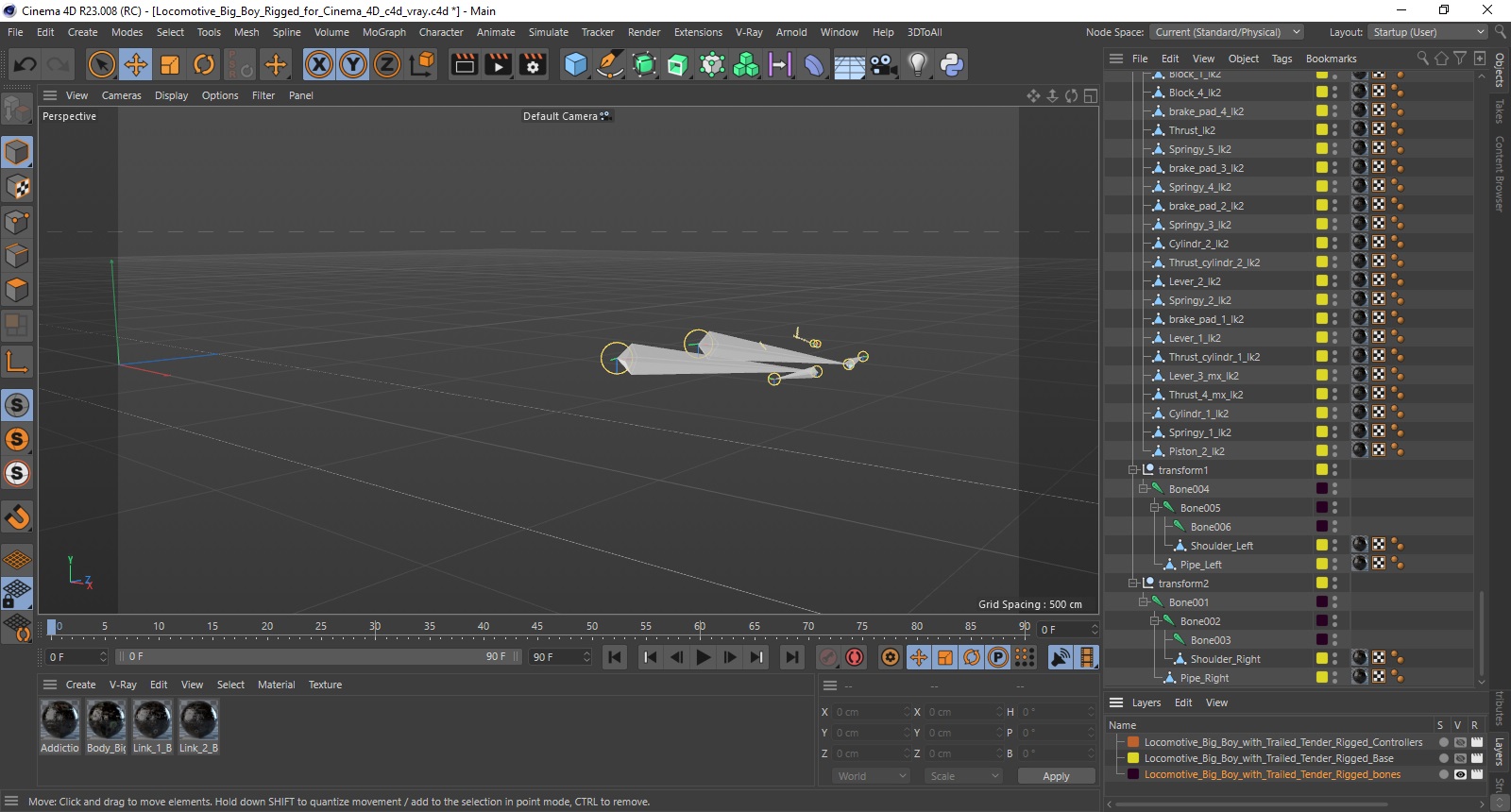The image size is (1511, 812).
Task: Select the Shoulder_Left object
Action: tap(1221, 546)
